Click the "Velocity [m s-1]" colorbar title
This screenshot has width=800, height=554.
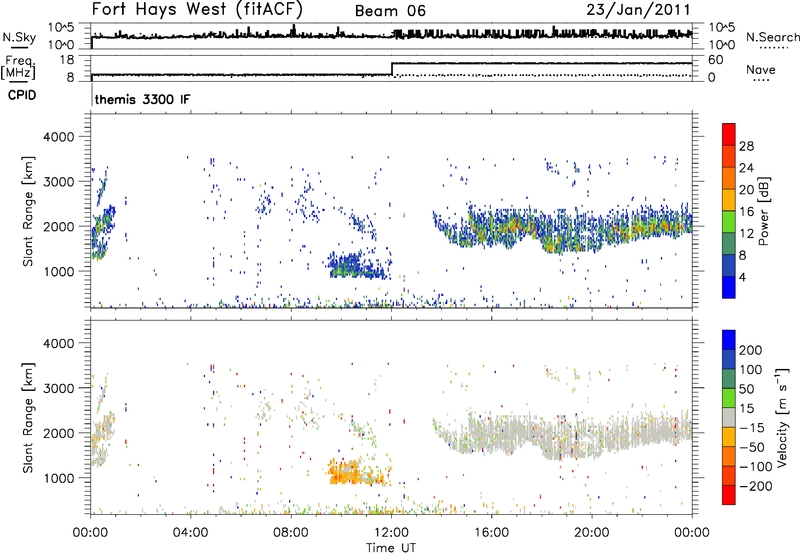click(782, 417)
